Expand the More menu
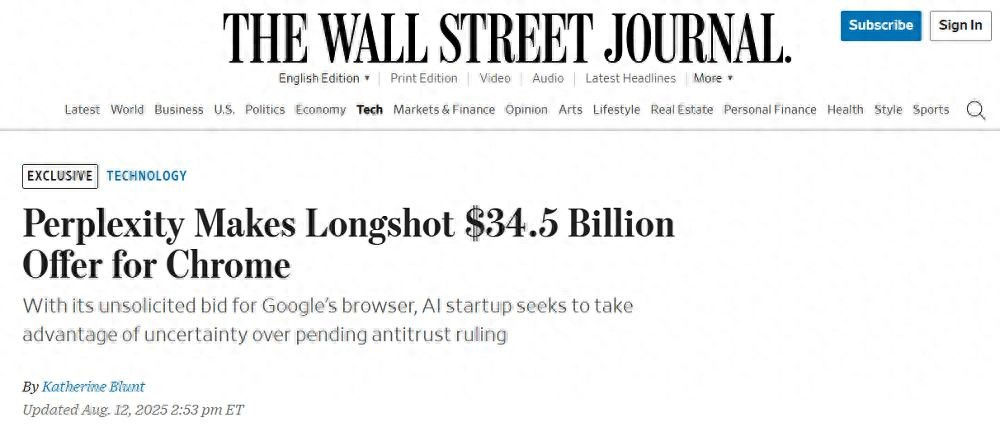 (x=713, y=78)
